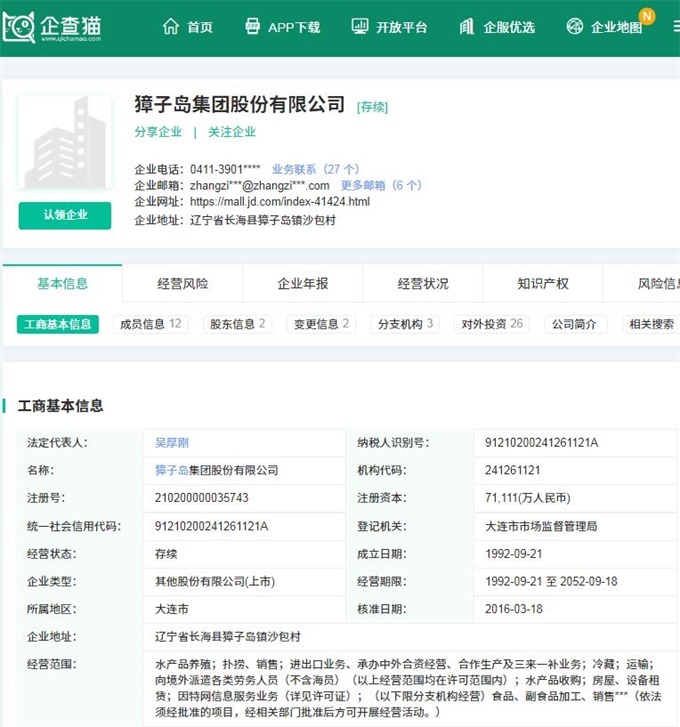Viewport: 680px width, 727px height.
Task: Click the orange N badge
Action: point(647,16)
